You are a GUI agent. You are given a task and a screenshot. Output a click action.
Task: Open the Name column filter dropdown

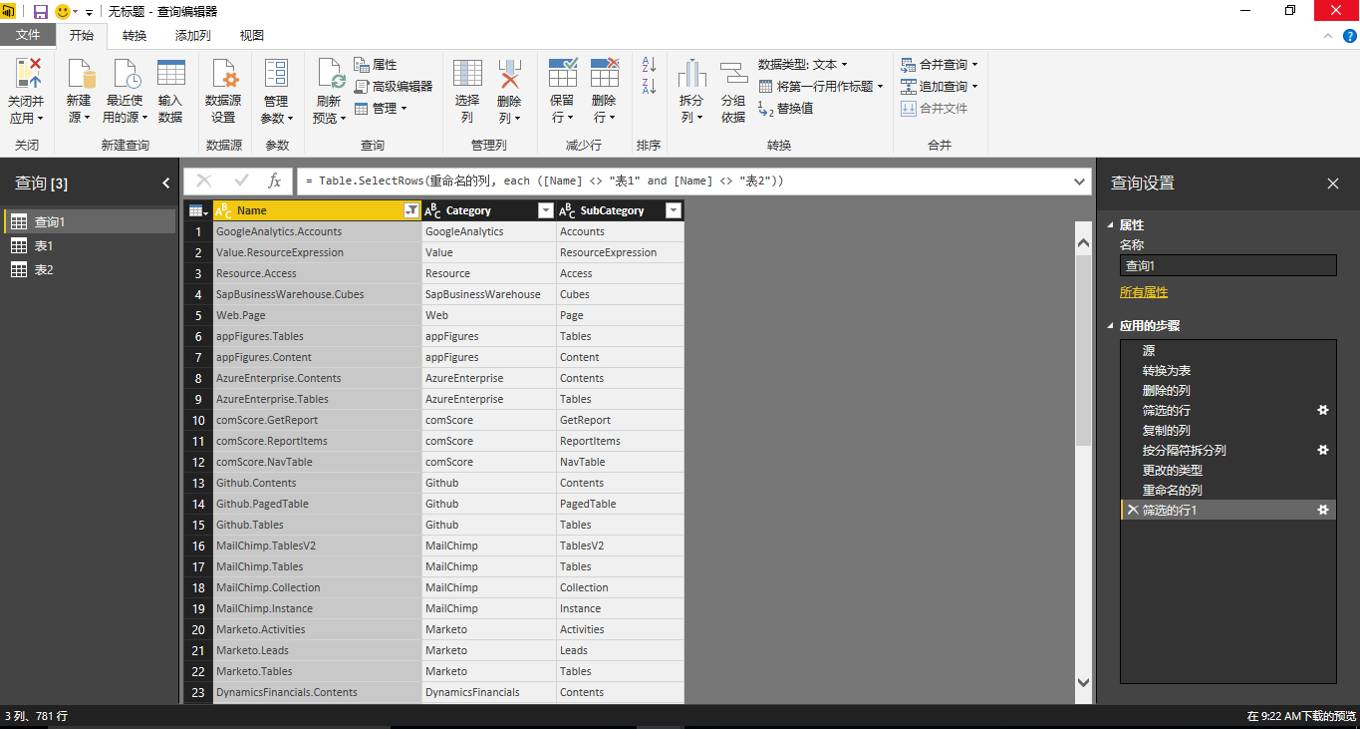(x=411, y=211)
